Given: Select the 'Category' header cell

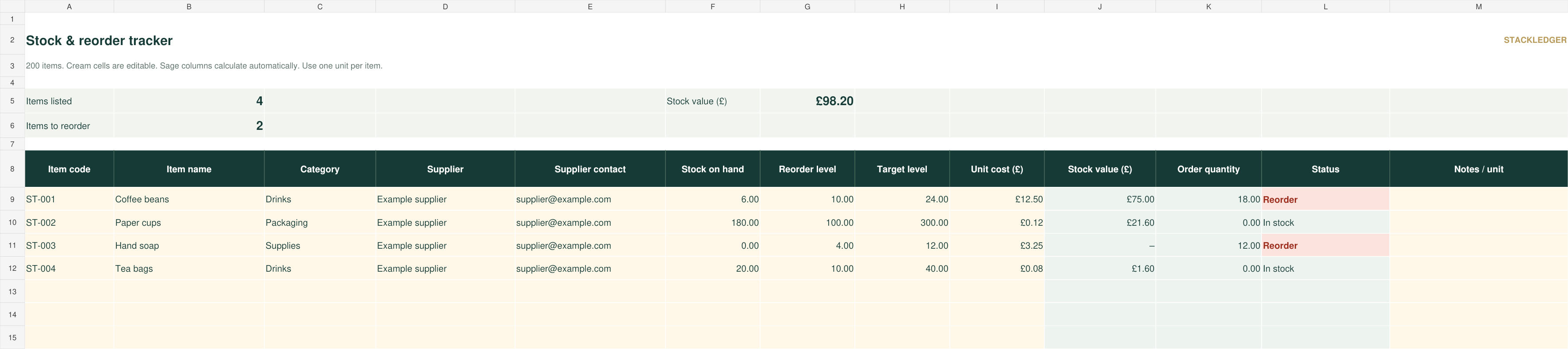Looking at the screenshot, I should coord(320,169).
